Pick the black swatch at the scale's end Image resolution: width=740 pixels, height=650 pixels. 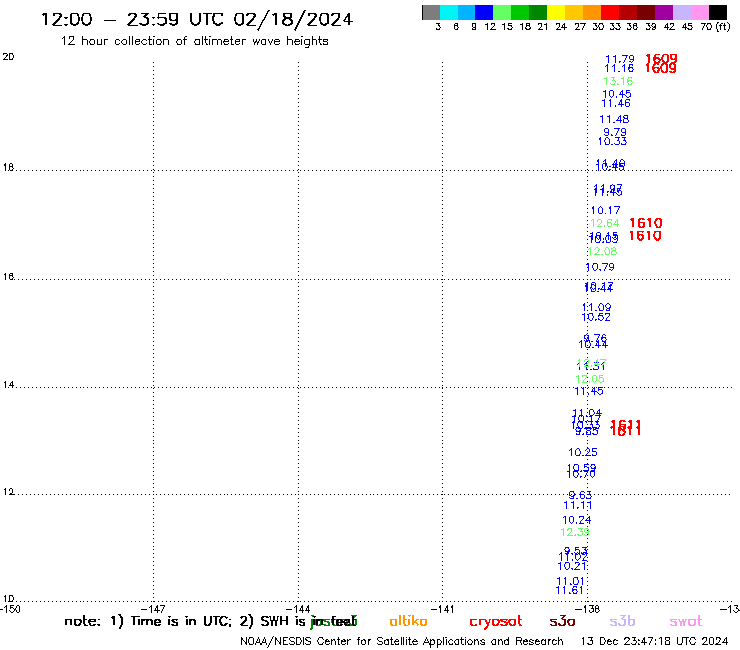click(x=718, y=12)
